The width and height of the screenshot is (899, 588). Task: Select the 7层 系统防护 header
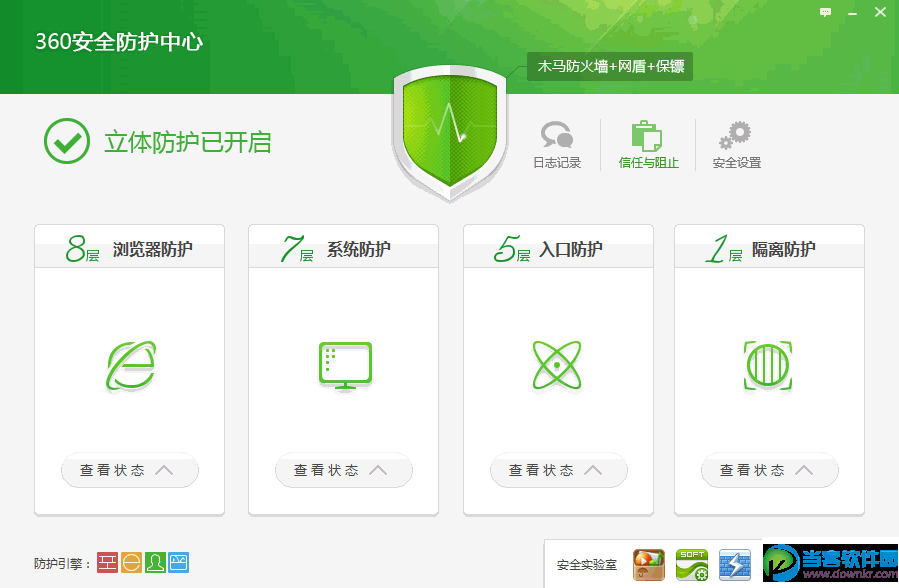pyautogui.click(x=343, y=247)
